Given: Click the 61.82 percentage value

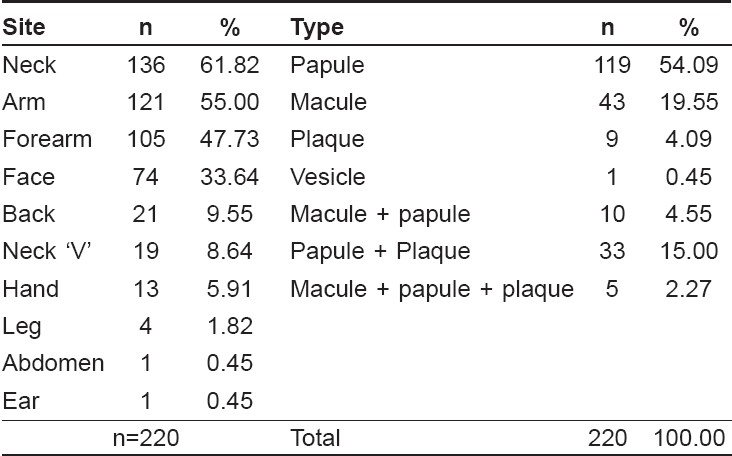Looking at the screenshot, I should coord(229,65).
